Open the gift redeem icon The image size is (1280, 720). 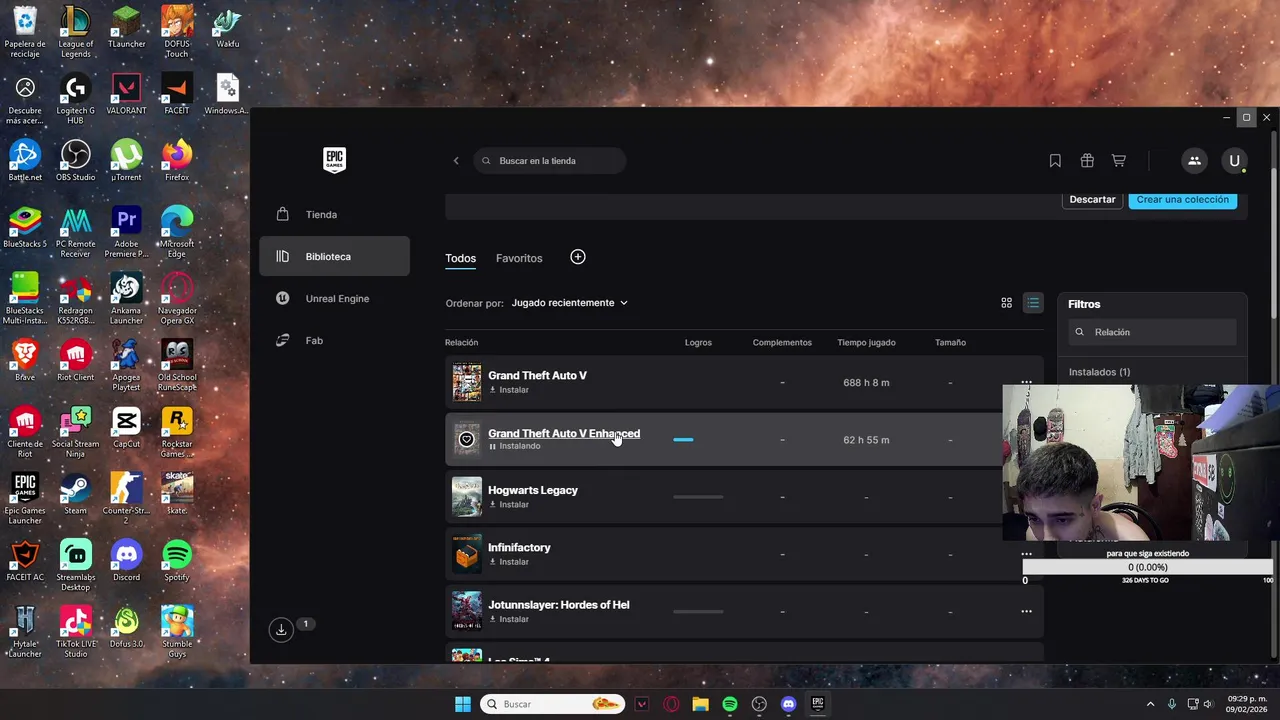[1087, 161]
